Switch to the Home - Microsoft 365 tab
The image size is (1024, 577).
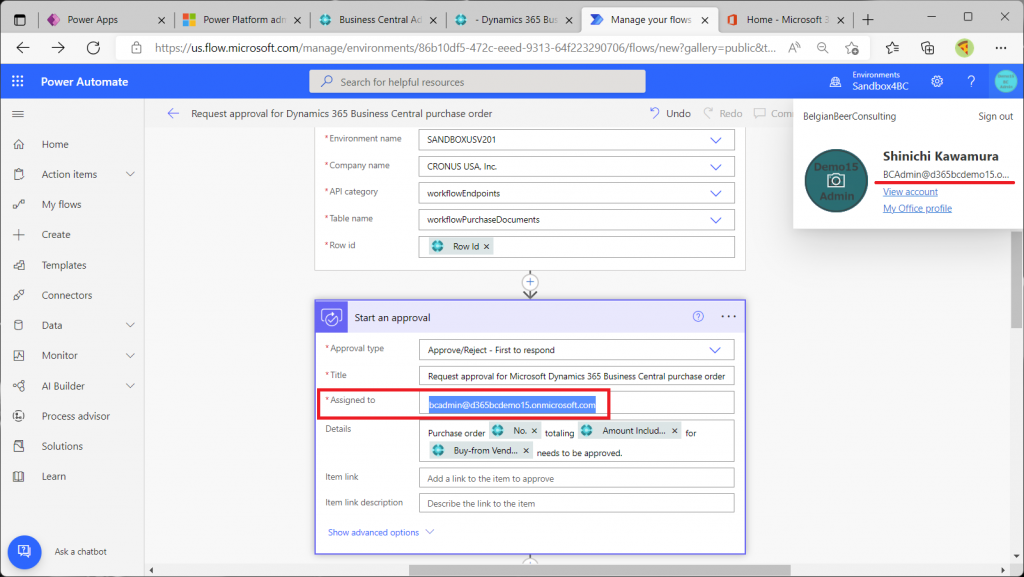(x=786, y=20)
